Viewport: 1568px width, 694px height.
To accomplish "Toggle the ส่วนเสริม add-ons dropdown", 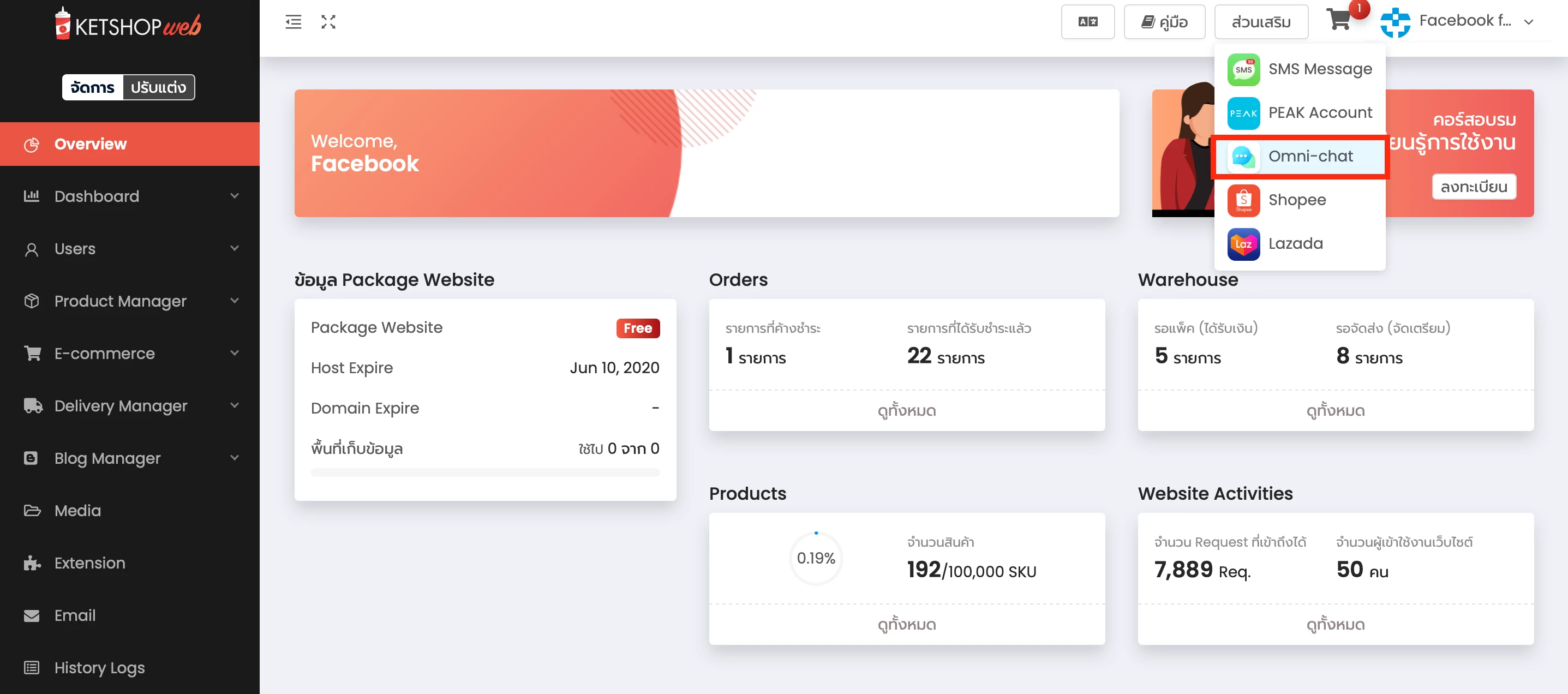I will click(1261, 22).
